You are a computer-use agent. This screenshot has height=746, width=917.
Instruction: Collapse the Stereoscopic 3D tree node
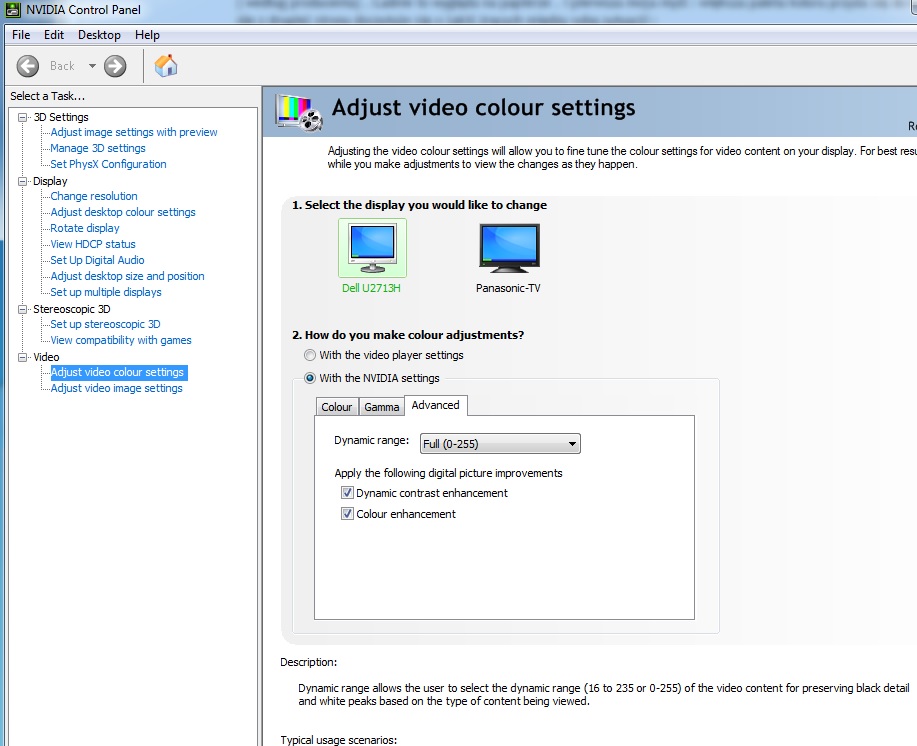[23, 309]
